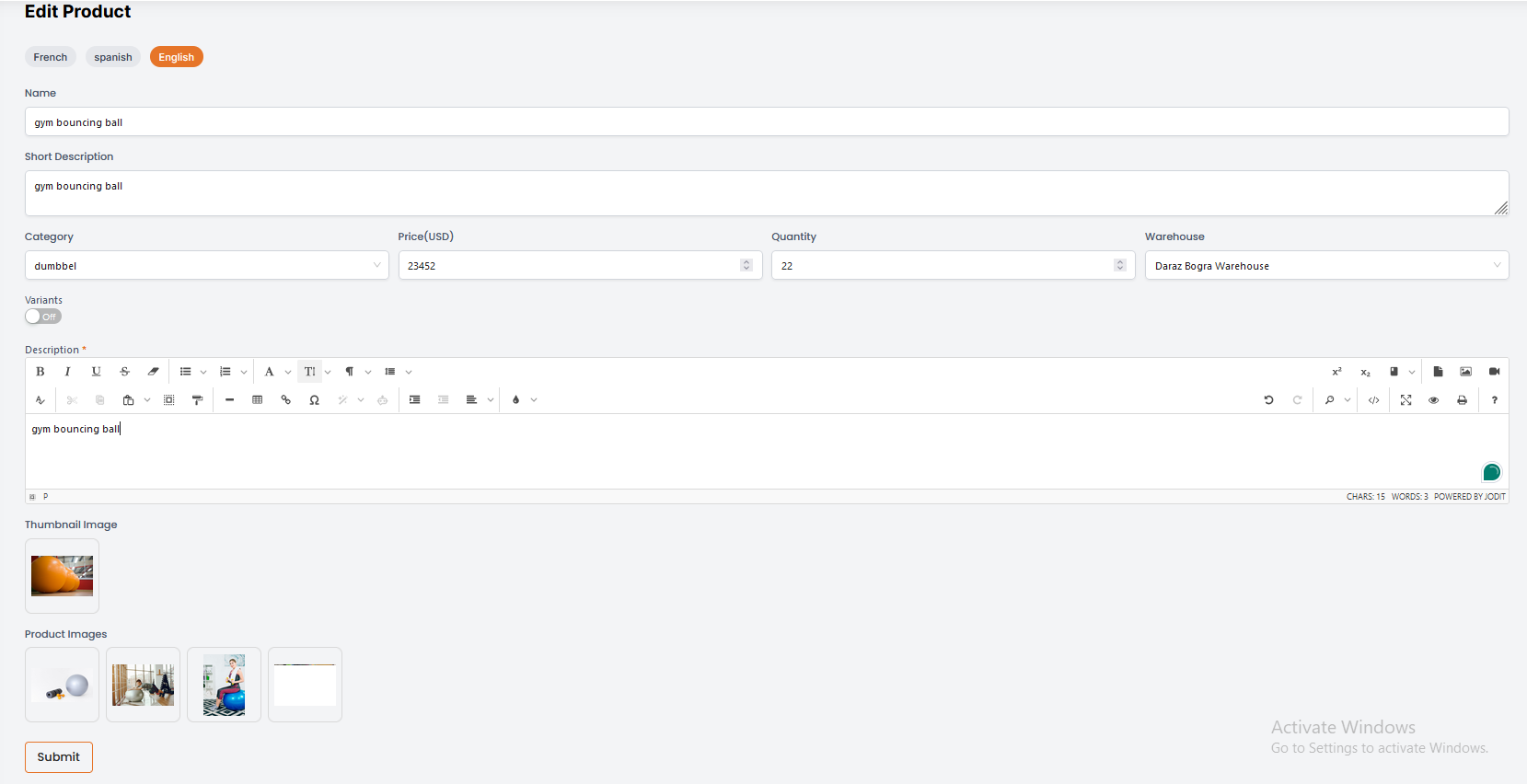Open the editor preview eye icon
This screenshot has height=784, width=1527.
(x=1433, y=400)
